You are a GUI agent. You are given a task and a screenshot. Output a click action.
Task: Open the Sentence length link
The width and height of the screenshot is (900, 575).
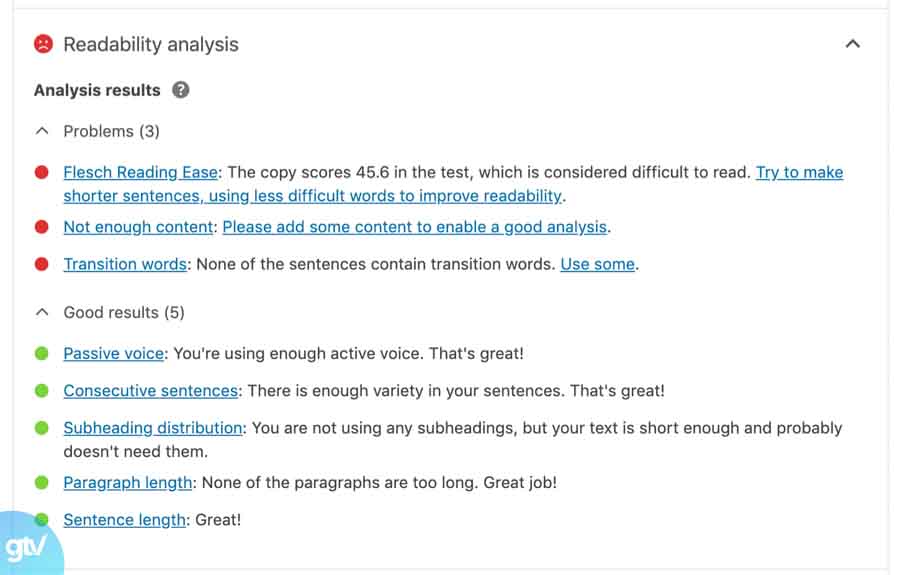124,519
